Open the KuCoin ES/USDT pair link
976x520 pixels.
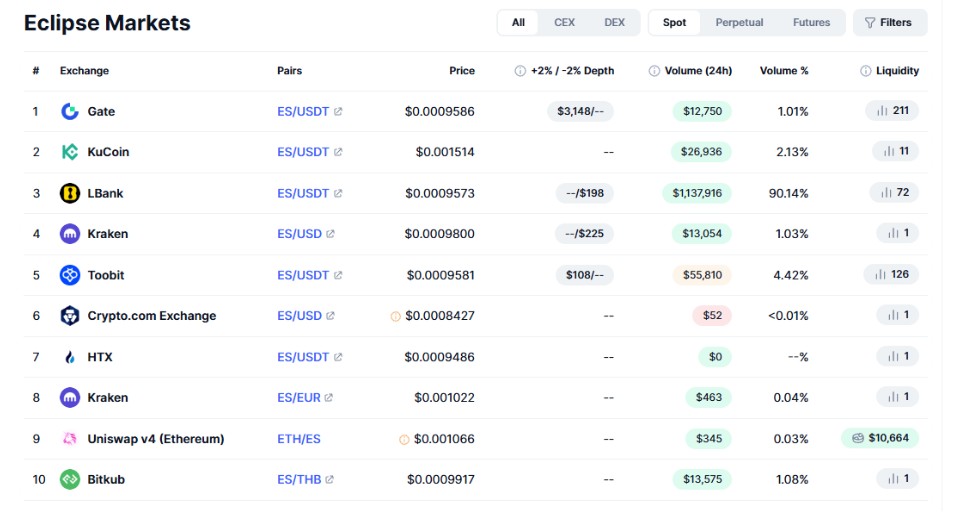303,152
